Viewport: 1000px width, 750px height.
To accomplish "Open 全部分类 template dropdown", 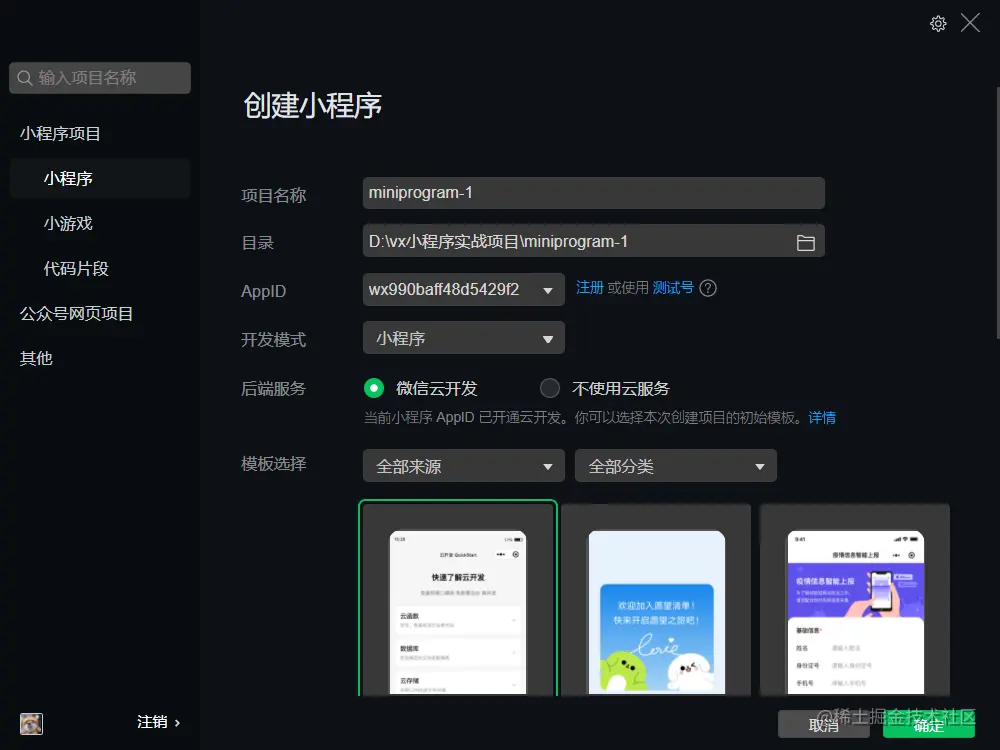I will click(675, 466).
